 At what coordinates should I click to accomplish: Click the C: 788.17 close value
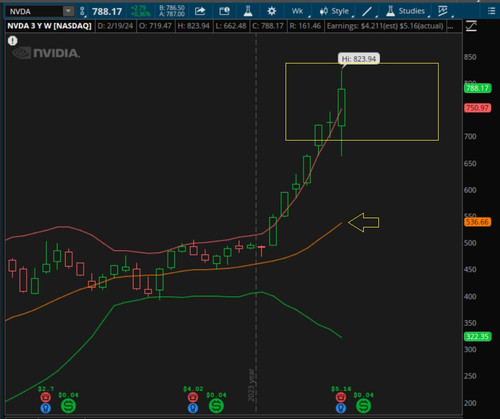(268, 26)
